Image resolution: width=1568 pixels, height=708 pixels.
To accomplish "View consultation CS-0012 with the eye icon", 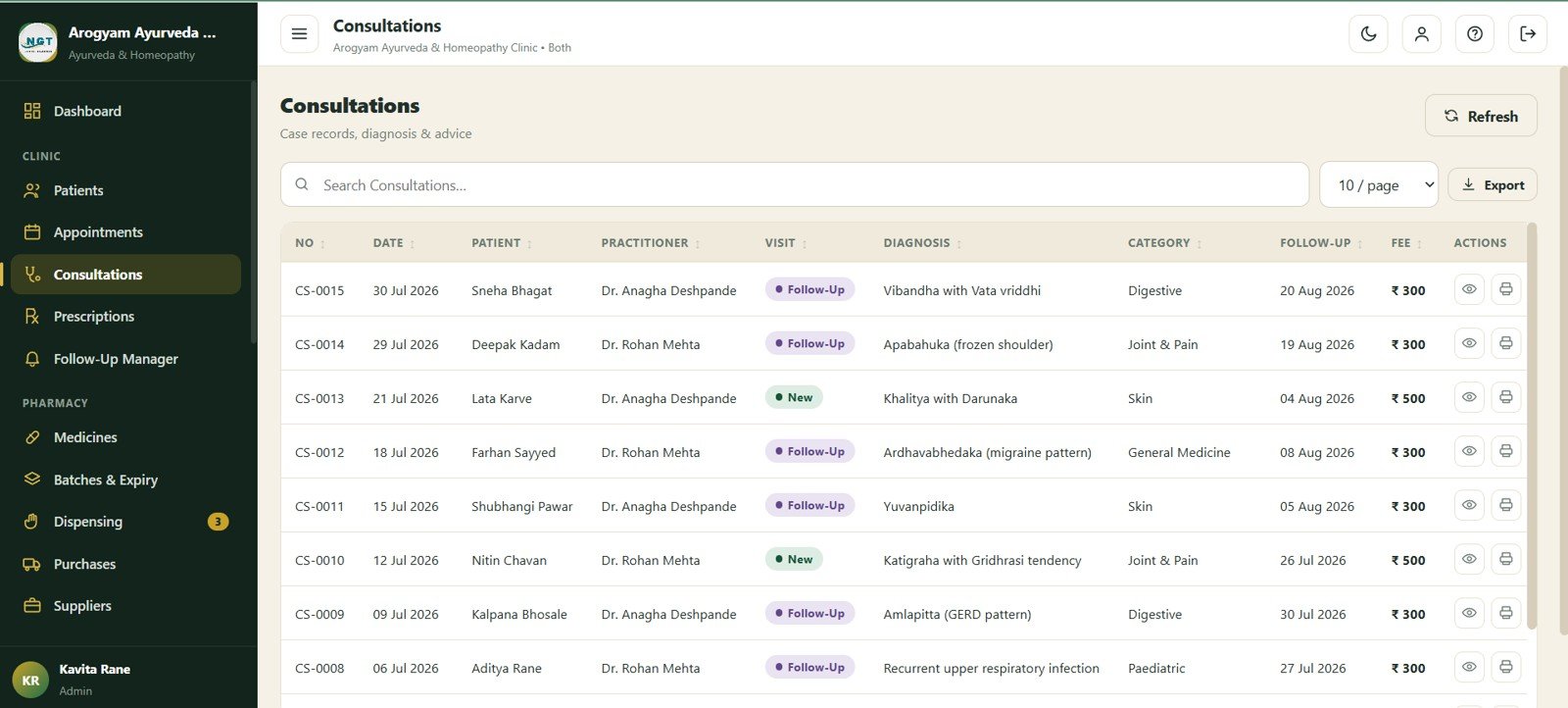I will [1469, 451].
